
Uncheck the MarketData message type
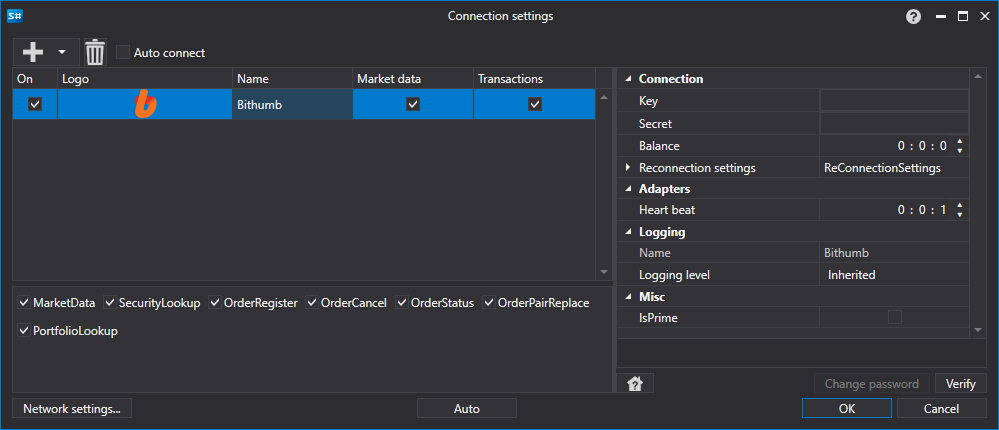[24, 303]
